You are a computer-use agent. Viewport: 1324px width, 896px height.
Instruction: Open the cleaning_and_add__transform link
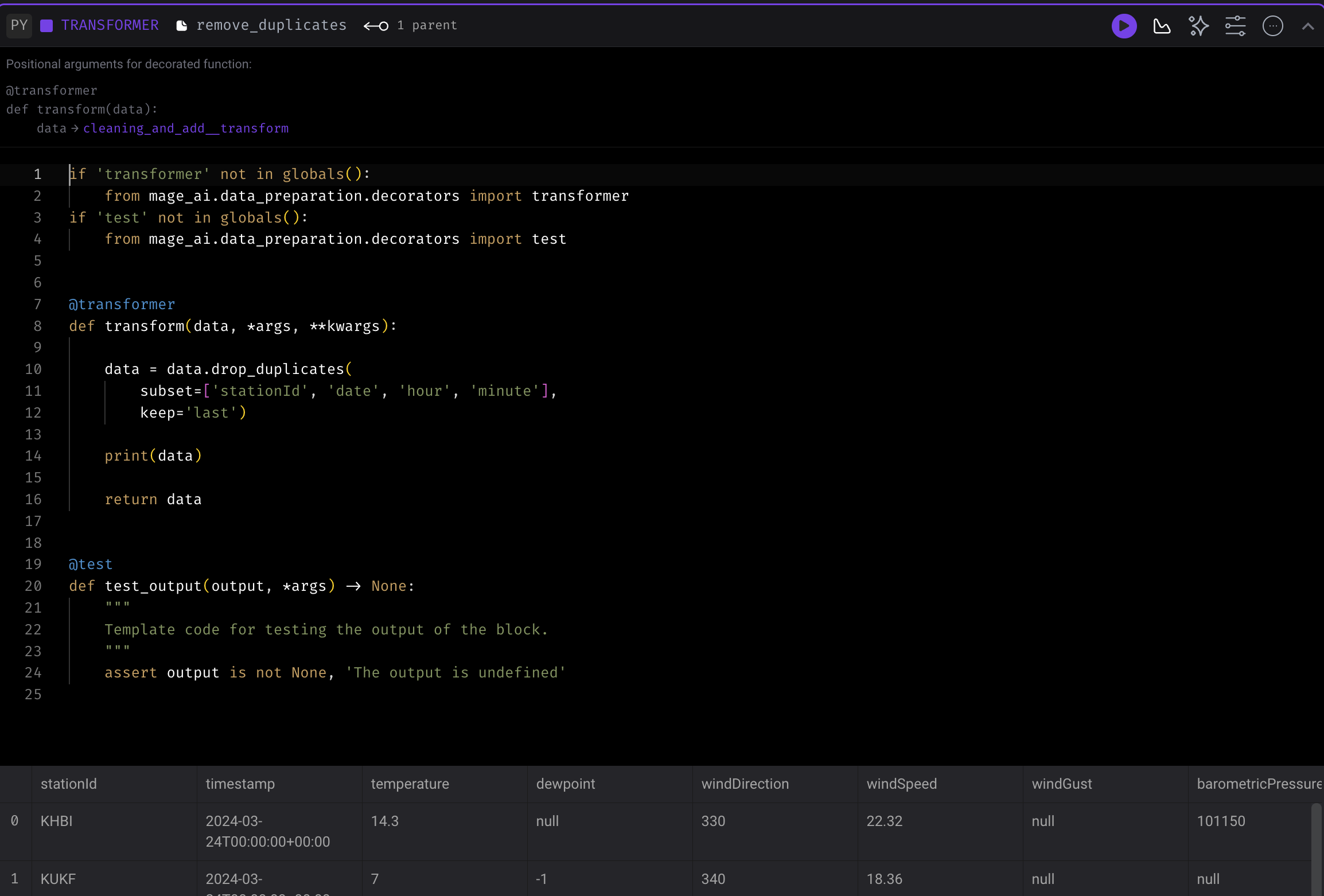click(x=186, y=128)
